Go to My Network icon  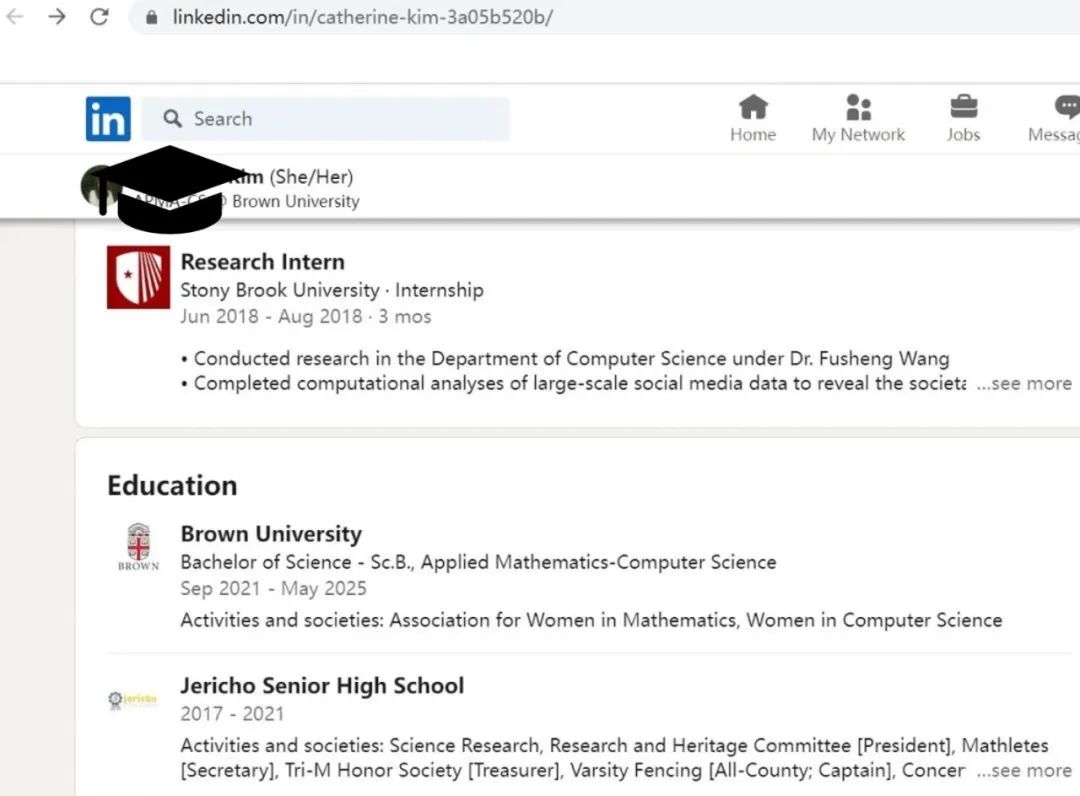(x=858, y=107)
